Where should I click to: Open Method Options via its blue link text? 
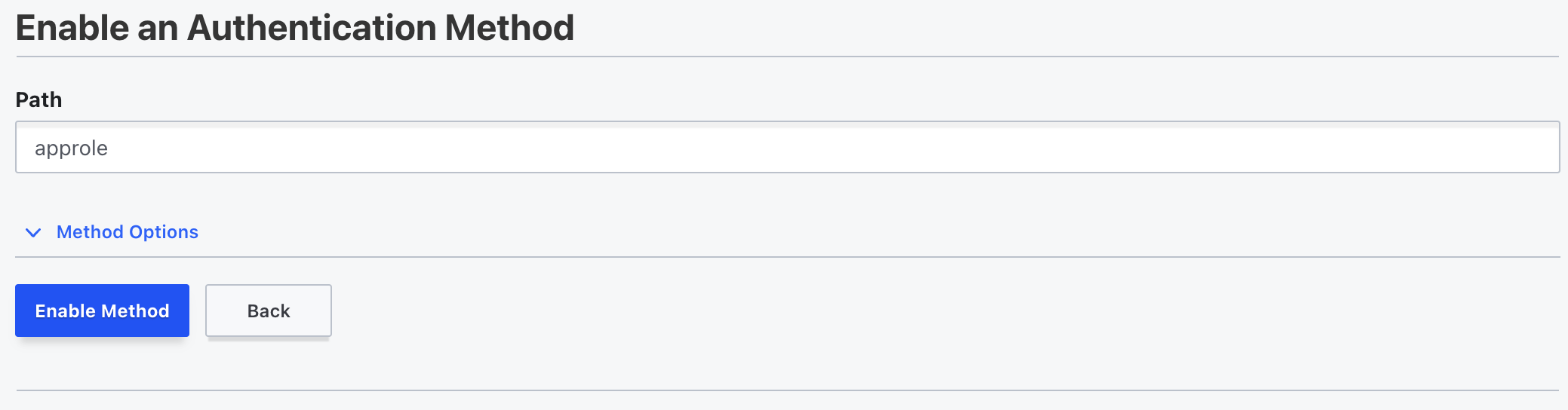(127, 232)
